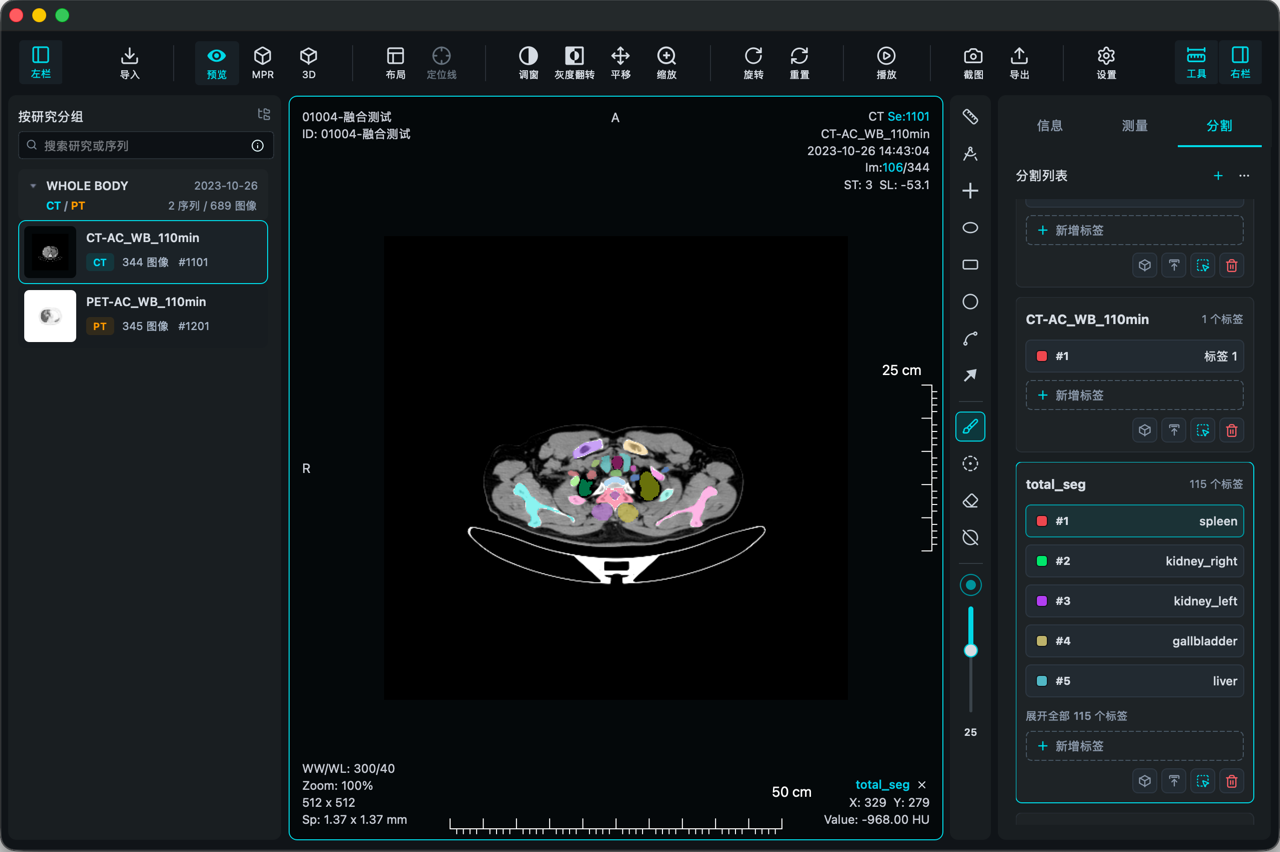This screenshot has width=1280, height=852.
Task: Start cine playback with 播放
Action: coord(887,62)
